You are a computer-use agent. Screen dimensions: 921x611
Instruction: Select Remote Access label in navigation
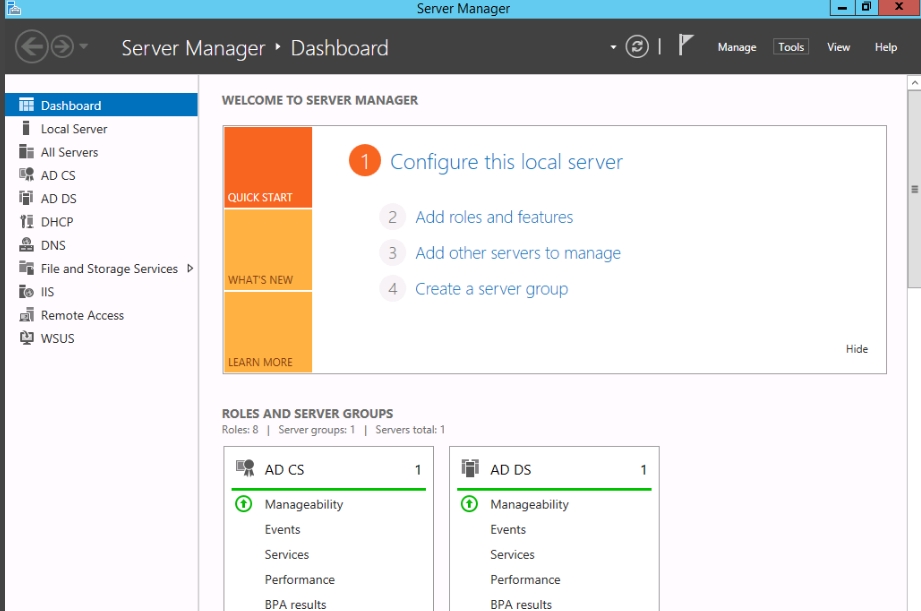82,315
